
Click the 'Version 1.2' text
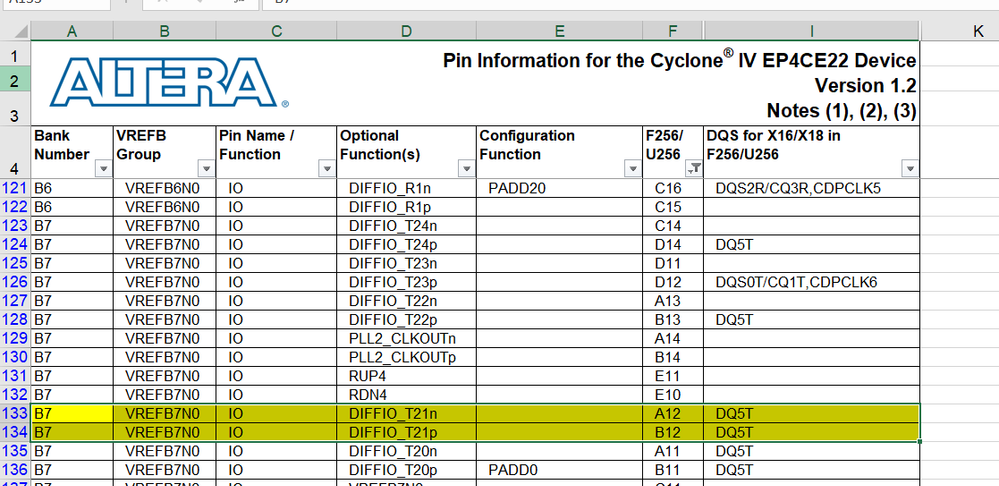866,85
